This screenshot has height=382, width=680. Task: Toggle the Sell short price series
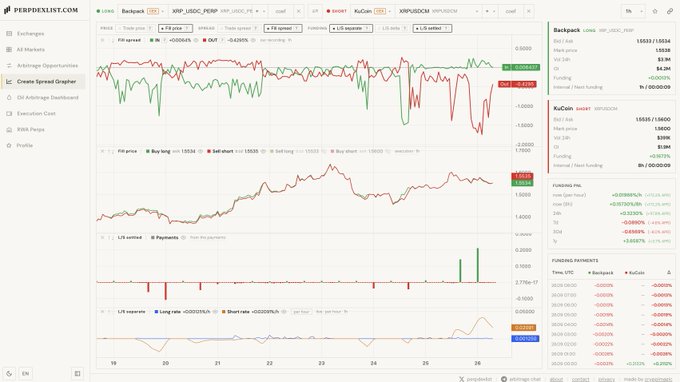(x=220, y=151)
